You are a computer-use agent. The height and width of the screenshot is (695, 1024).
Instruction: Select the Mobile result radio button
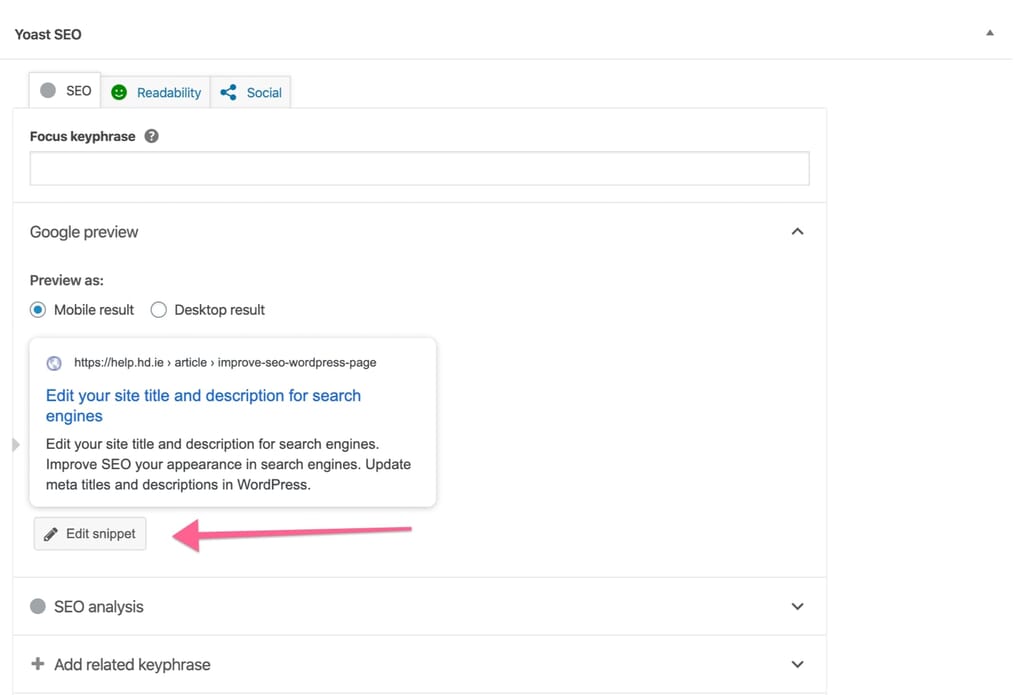38,310
